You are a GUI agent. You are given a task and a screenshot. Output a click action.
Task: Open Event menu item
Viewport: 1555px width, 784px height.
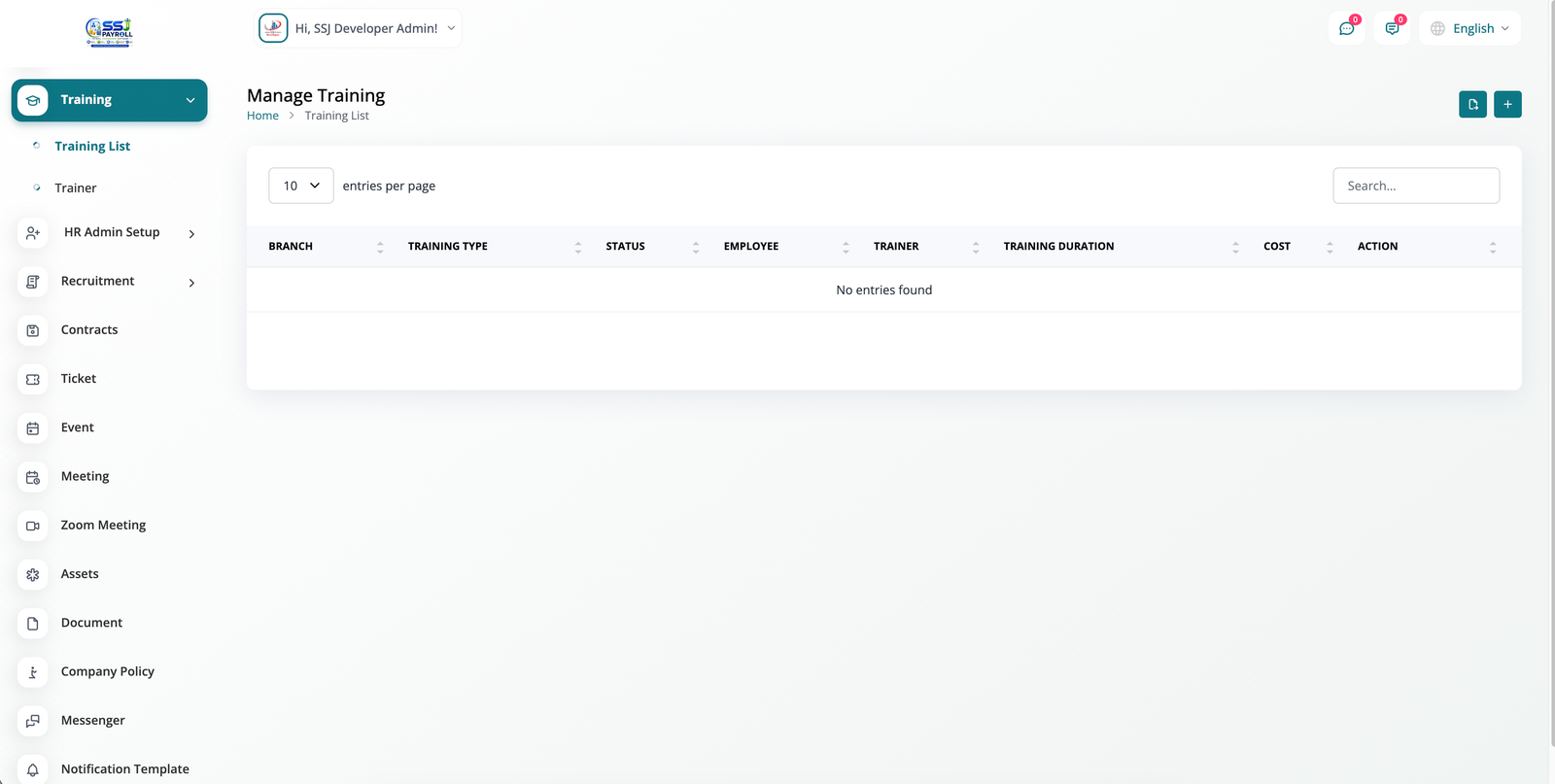point(78,427)
